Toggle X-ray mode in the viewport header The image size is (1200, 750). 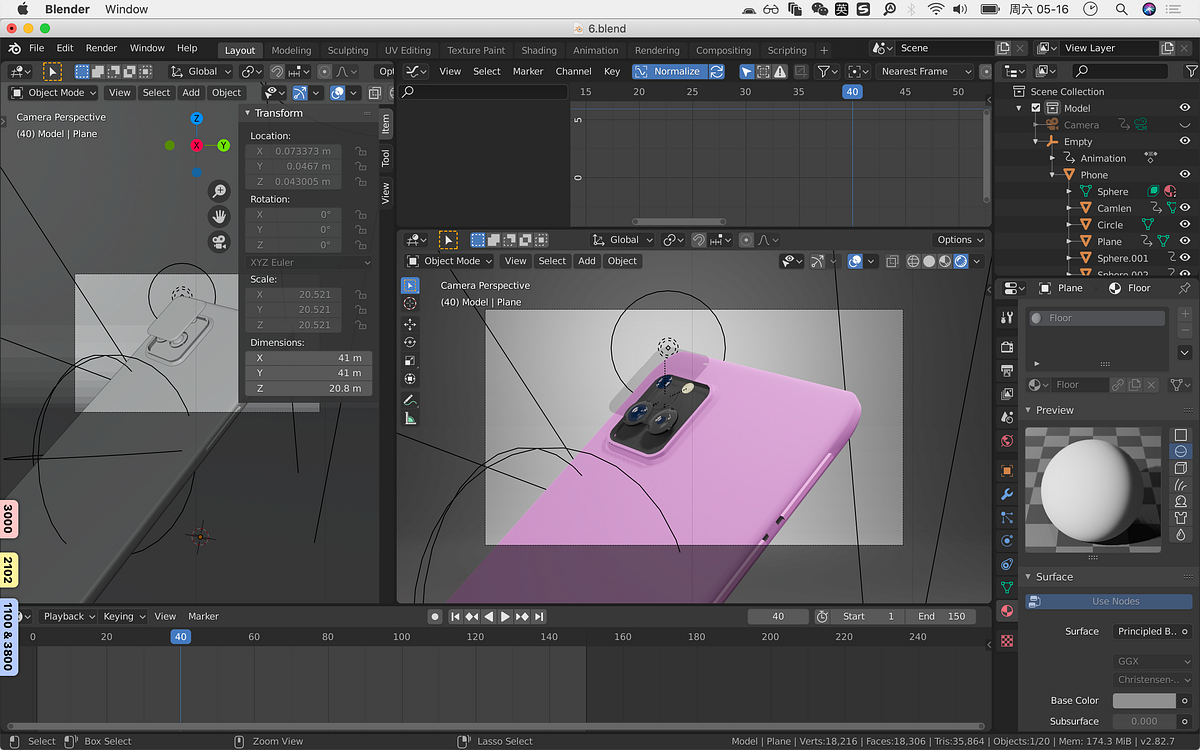coord(891,261)
